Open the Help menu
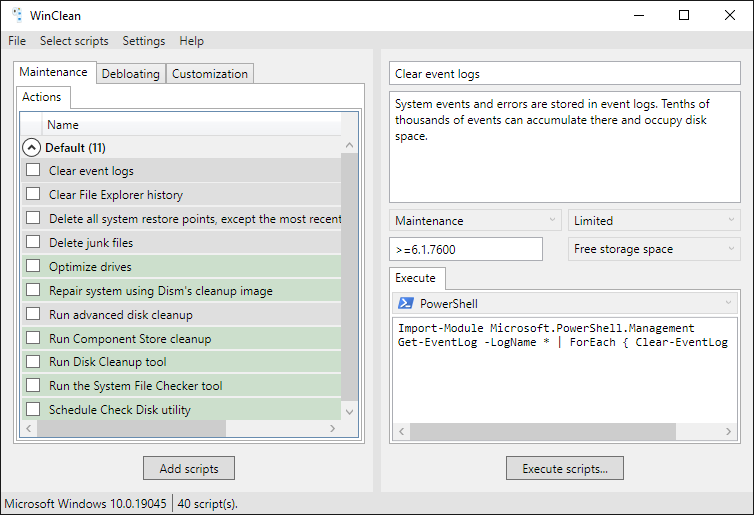This screenshot has width=754, height=515. click(191, 41)
